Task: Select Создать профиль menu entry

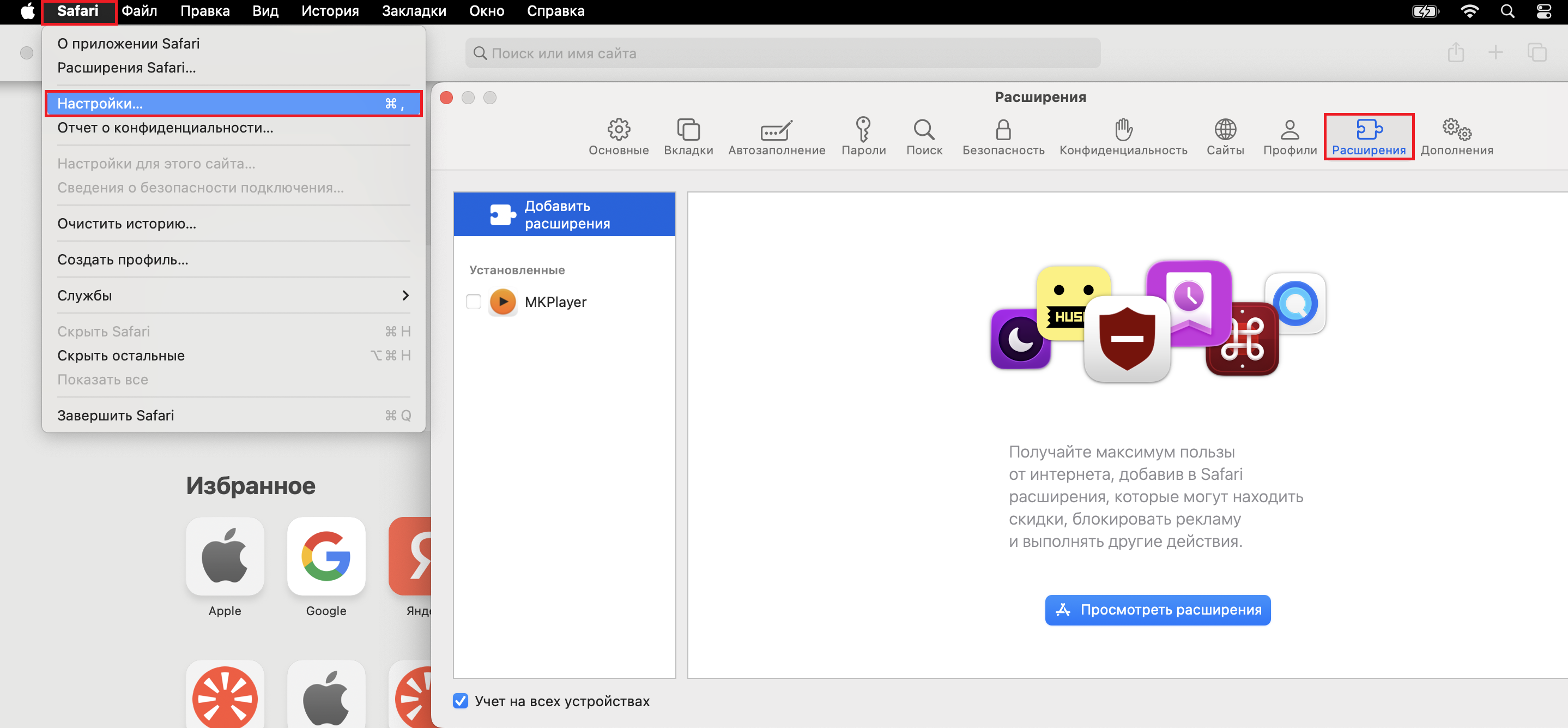Action: pos(122,260)
